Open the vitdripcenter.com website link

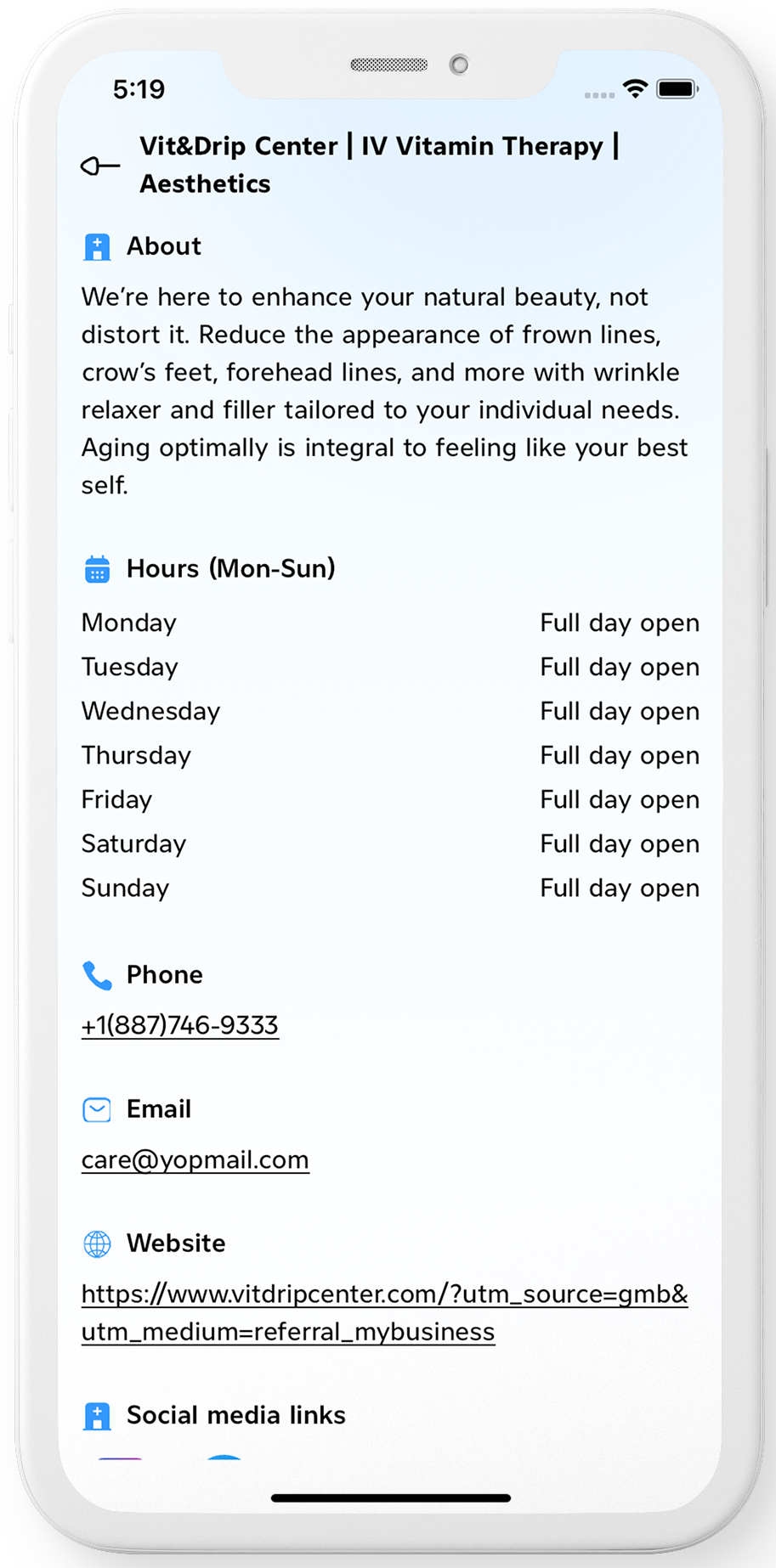[384, 1312]
